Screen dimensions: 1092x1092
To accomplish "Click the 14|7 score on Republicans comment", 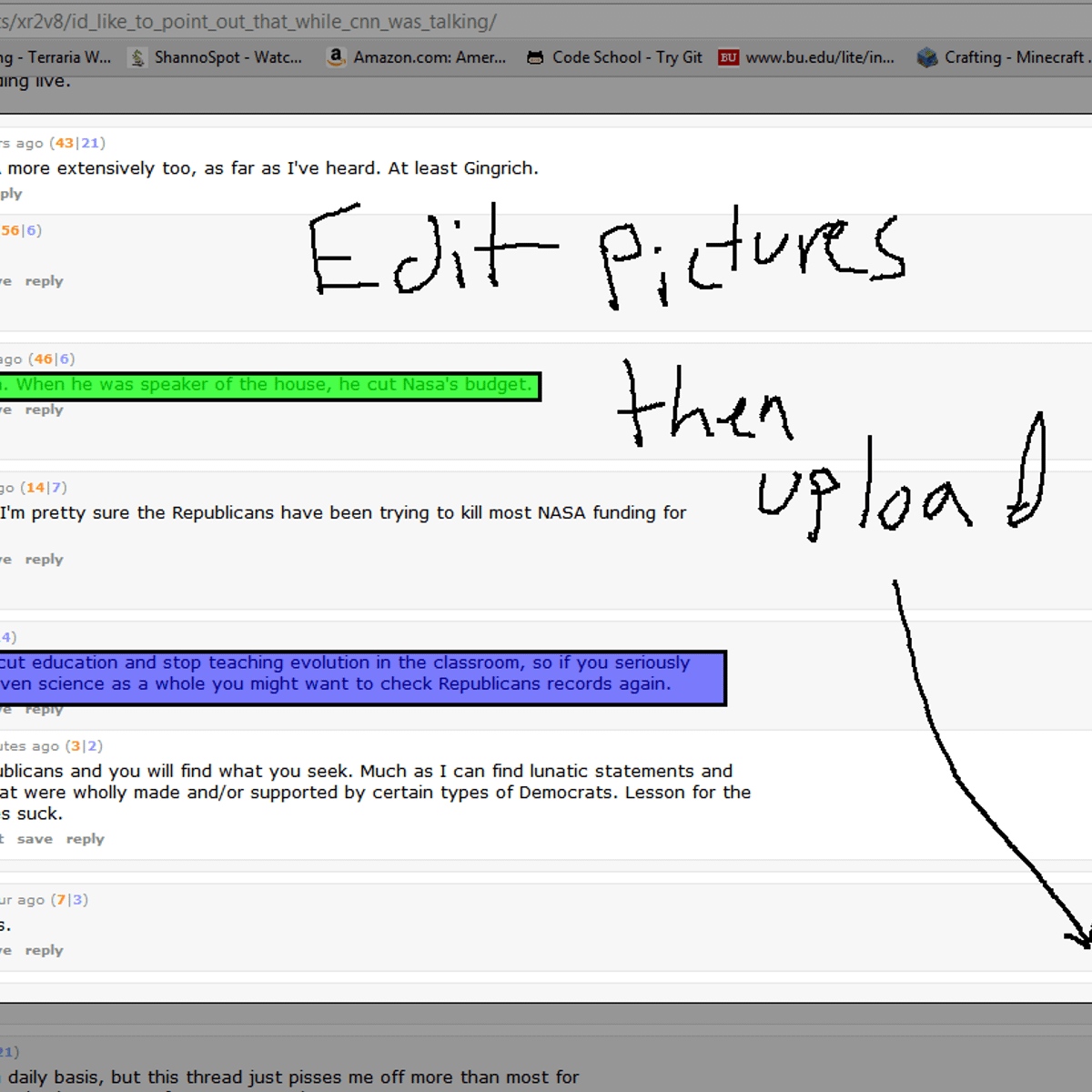I will pos(44,488).
